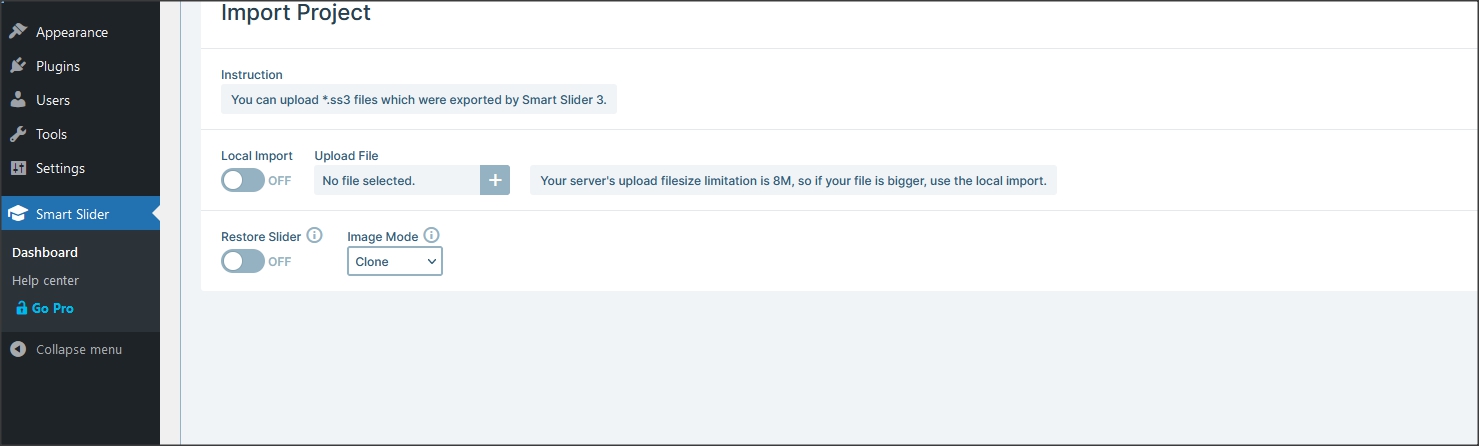This screenshot has height=446, width=1479.
Task: Click the Tools wrench icon
Action: tap(18, 134)
